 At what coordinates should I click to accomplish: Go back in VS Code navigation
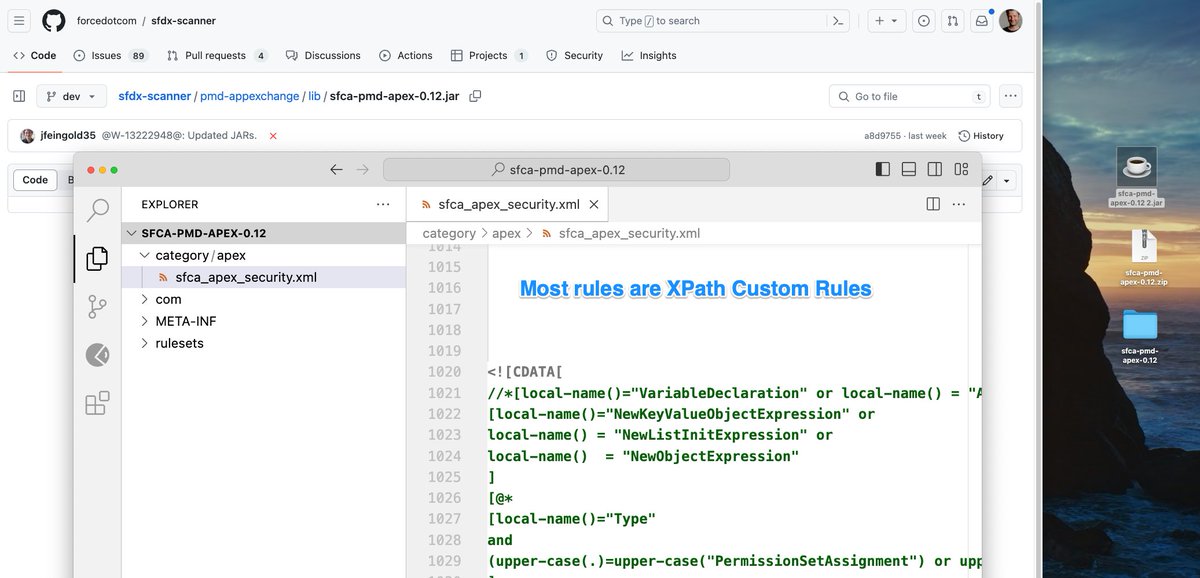(x=337, y=170)
